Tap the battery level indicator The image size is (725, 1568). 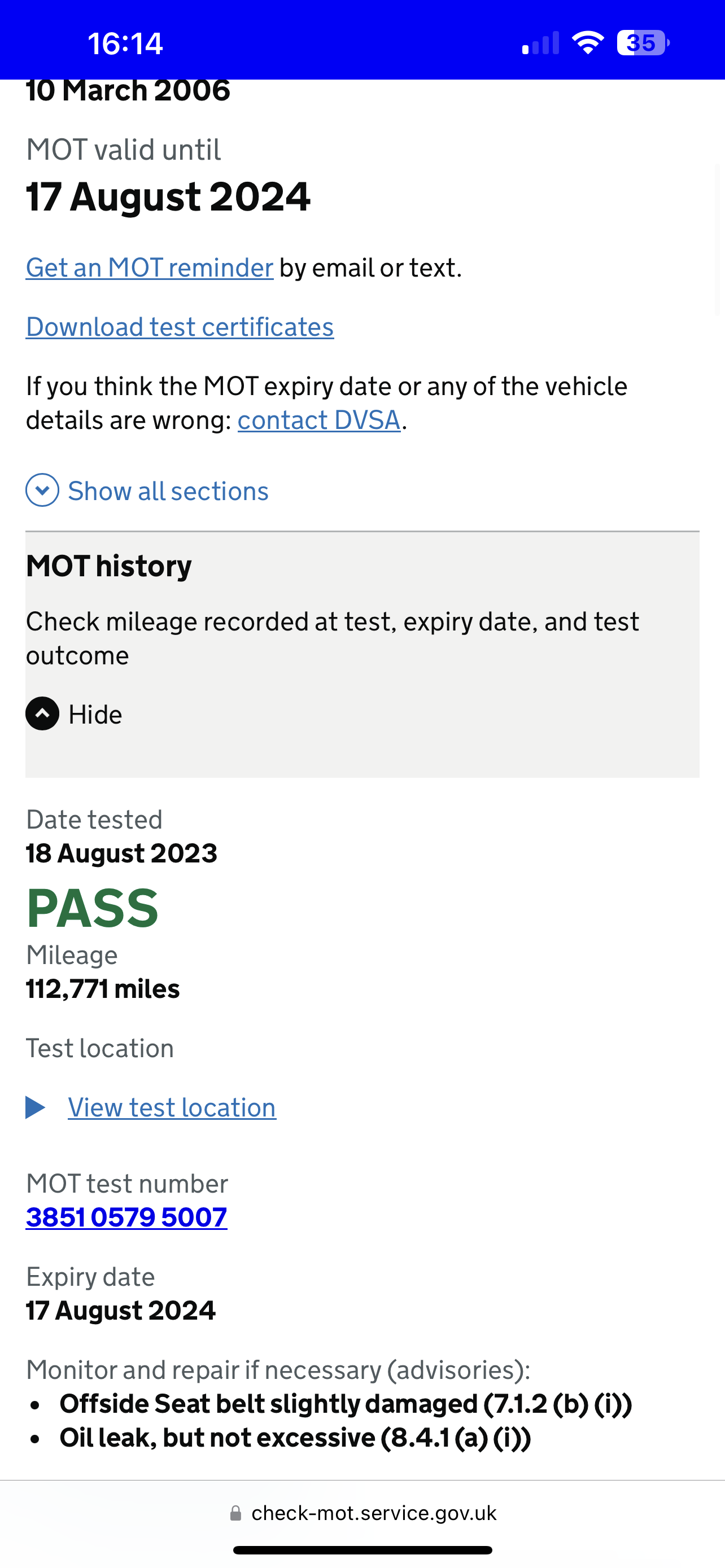click(643, 43)
